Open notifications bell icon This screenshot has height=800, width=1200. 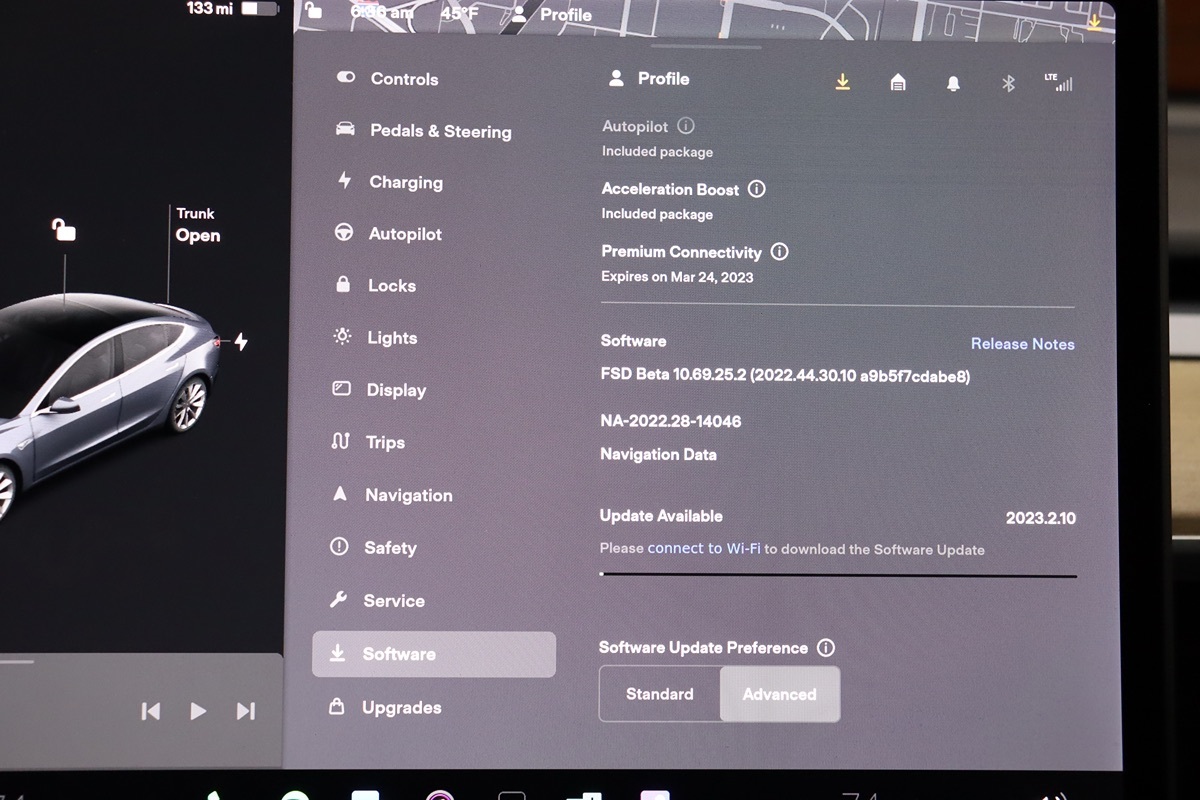pos(953,84)
